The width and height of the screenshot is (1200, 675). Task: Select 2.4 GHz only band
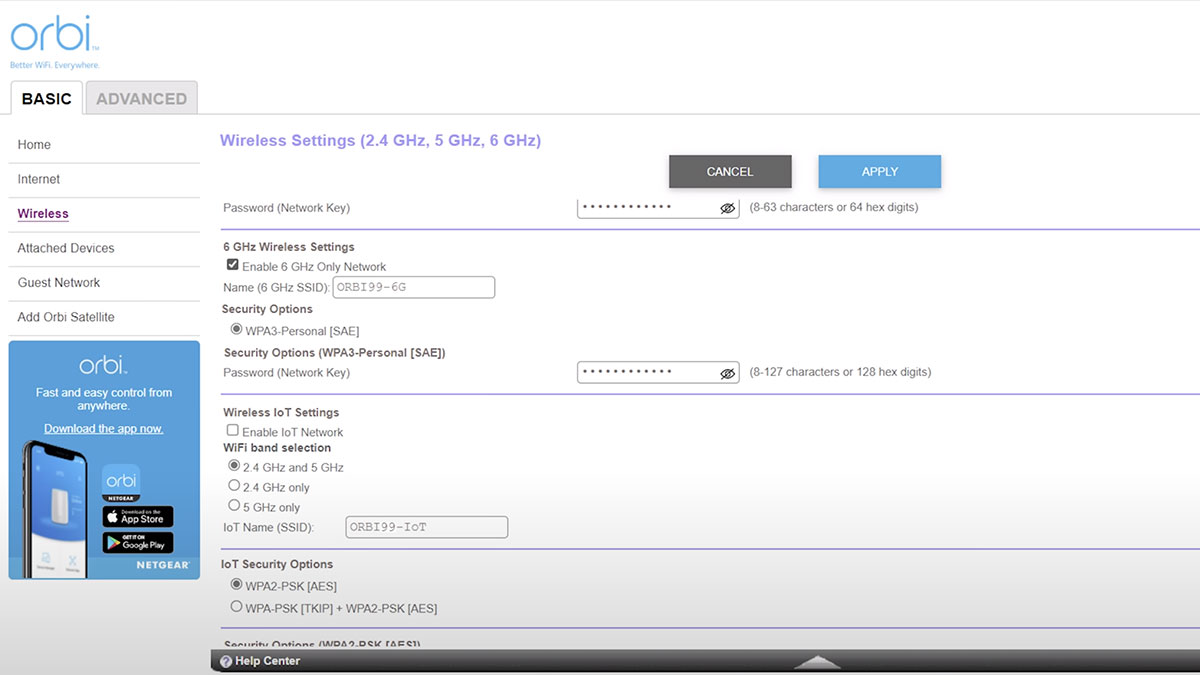click(x=234, y=486)
